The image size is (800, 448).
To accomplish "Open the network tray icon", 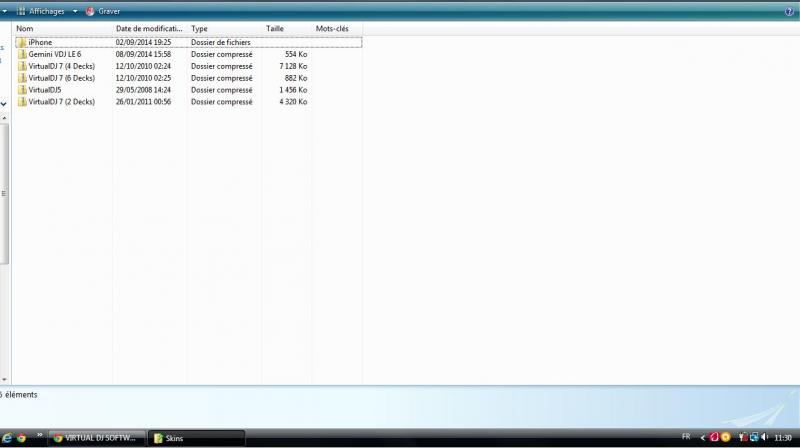I will pyautogui.click(x=754, y=437).
